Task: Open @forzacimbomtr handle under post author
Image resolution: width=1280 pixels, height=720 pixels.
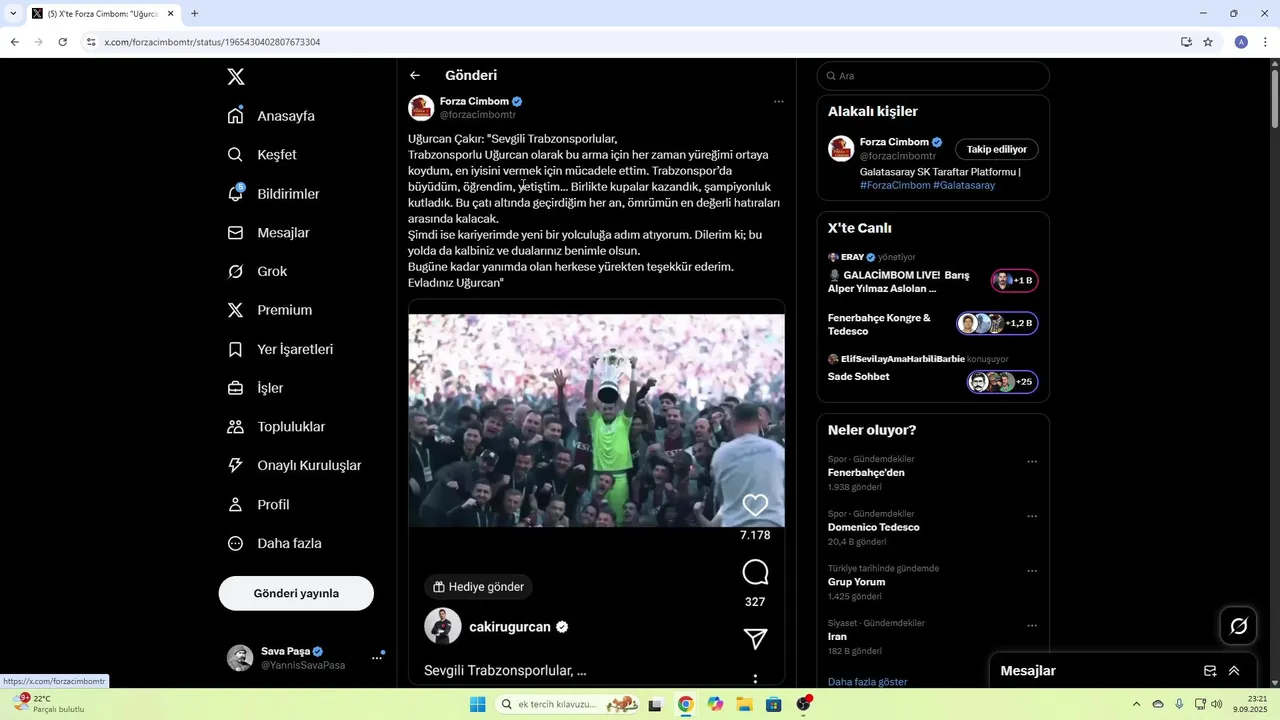Action: (478, 115)
